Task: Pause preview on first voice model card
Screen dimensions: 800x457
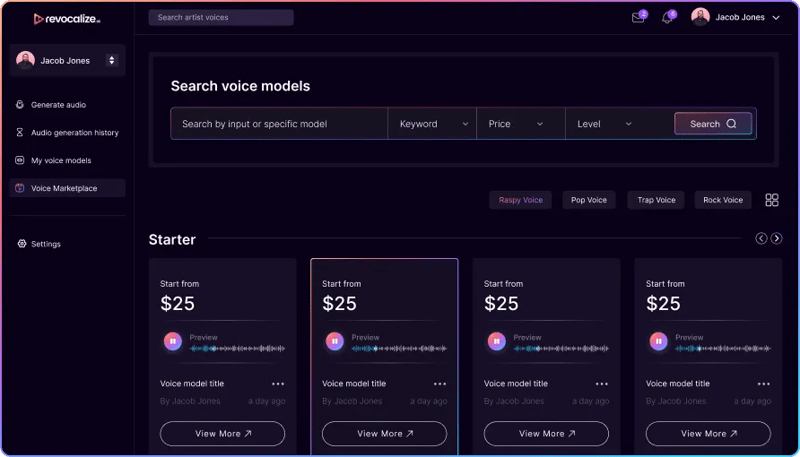Action: [173, 342]
